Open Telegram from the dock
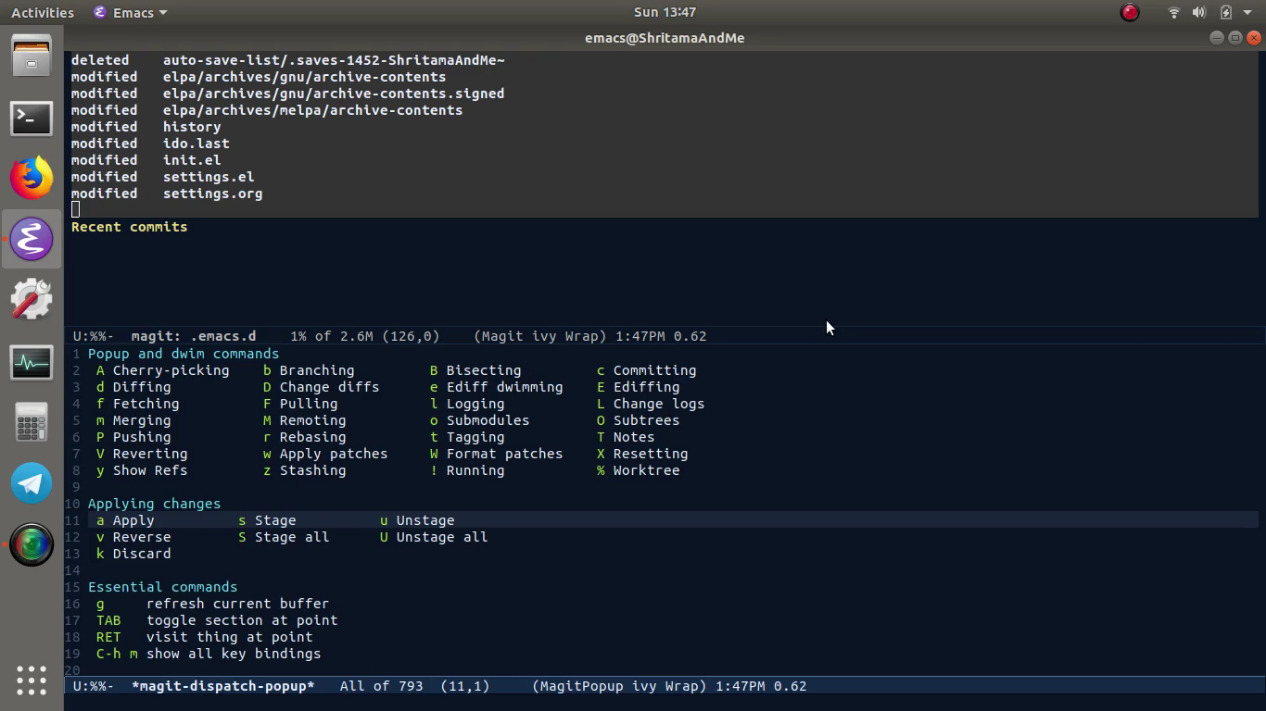The height and width of the screenshot is (711, 1266). (31, 483)
